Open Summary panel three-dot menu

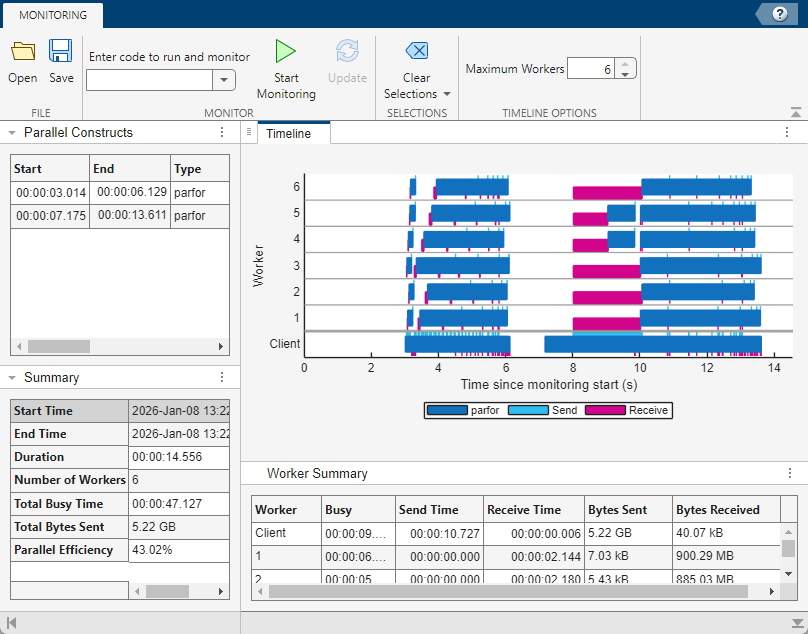(x=222, y=377)
